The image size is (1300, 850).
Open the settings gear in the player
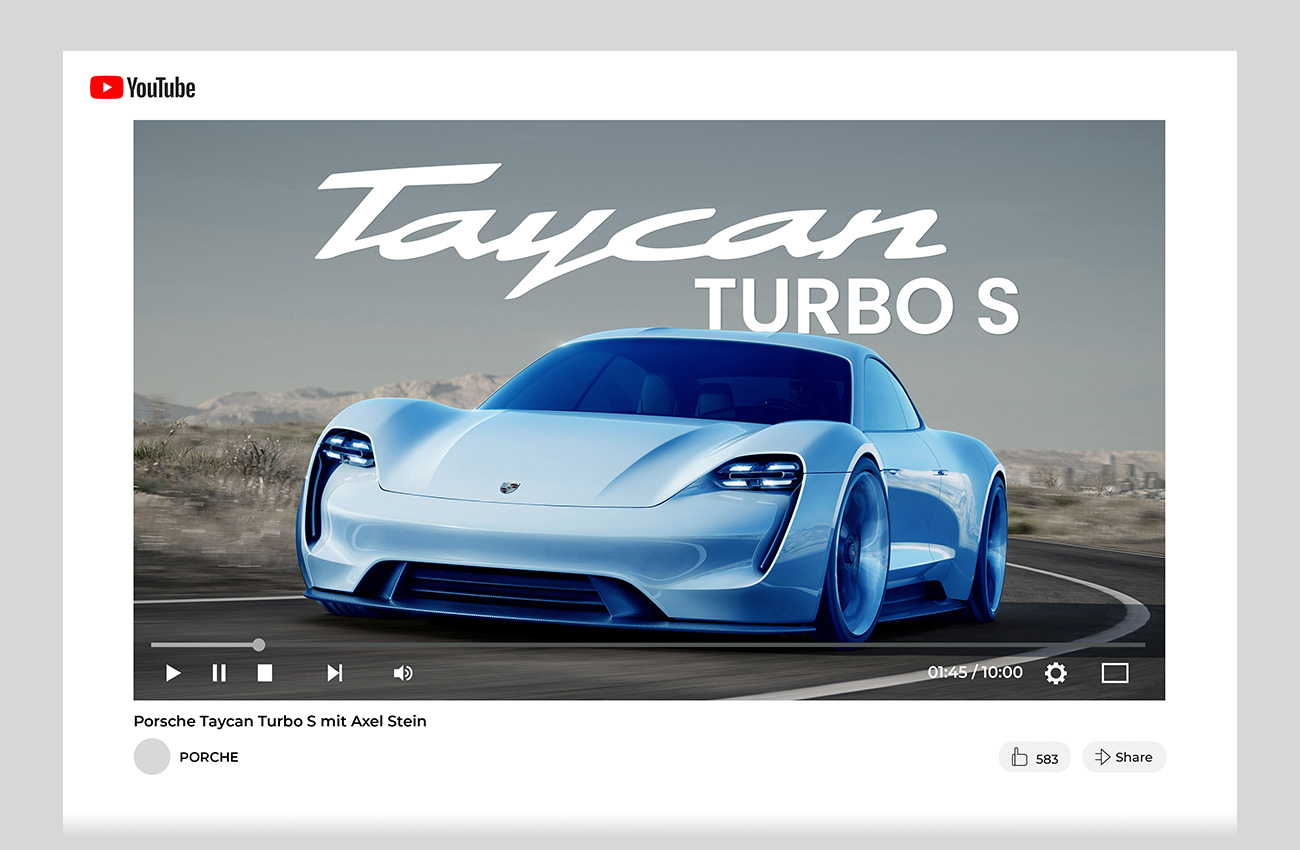click(1055, 673)
